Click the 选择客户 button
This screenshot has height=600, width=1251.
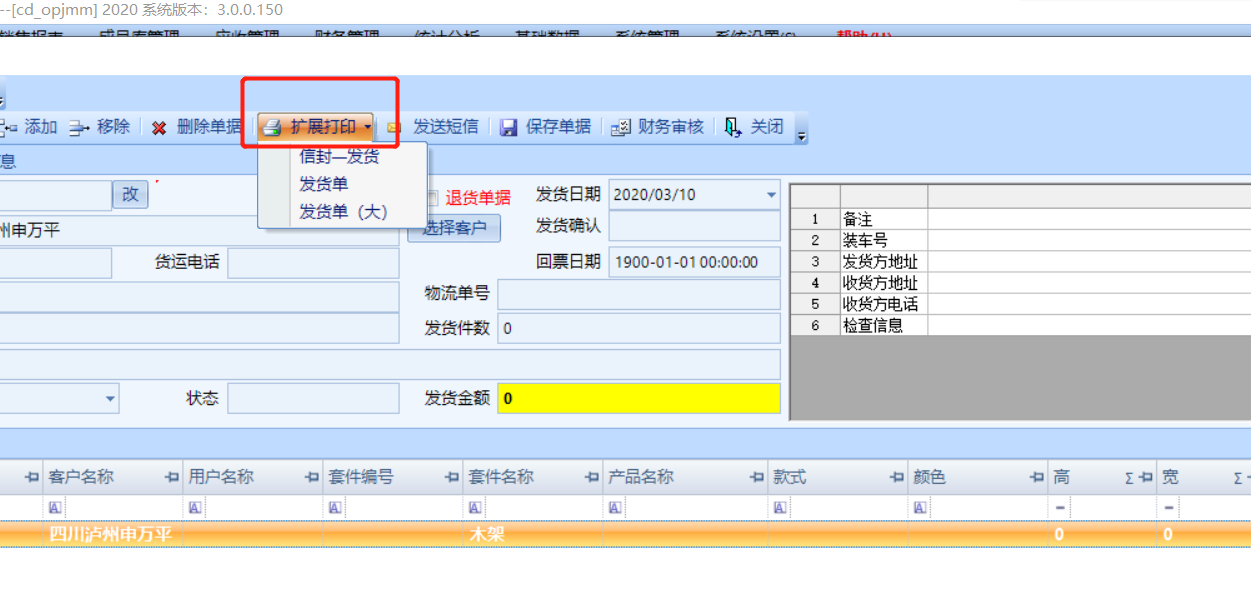pyautogui.click(x=454, y=228)
